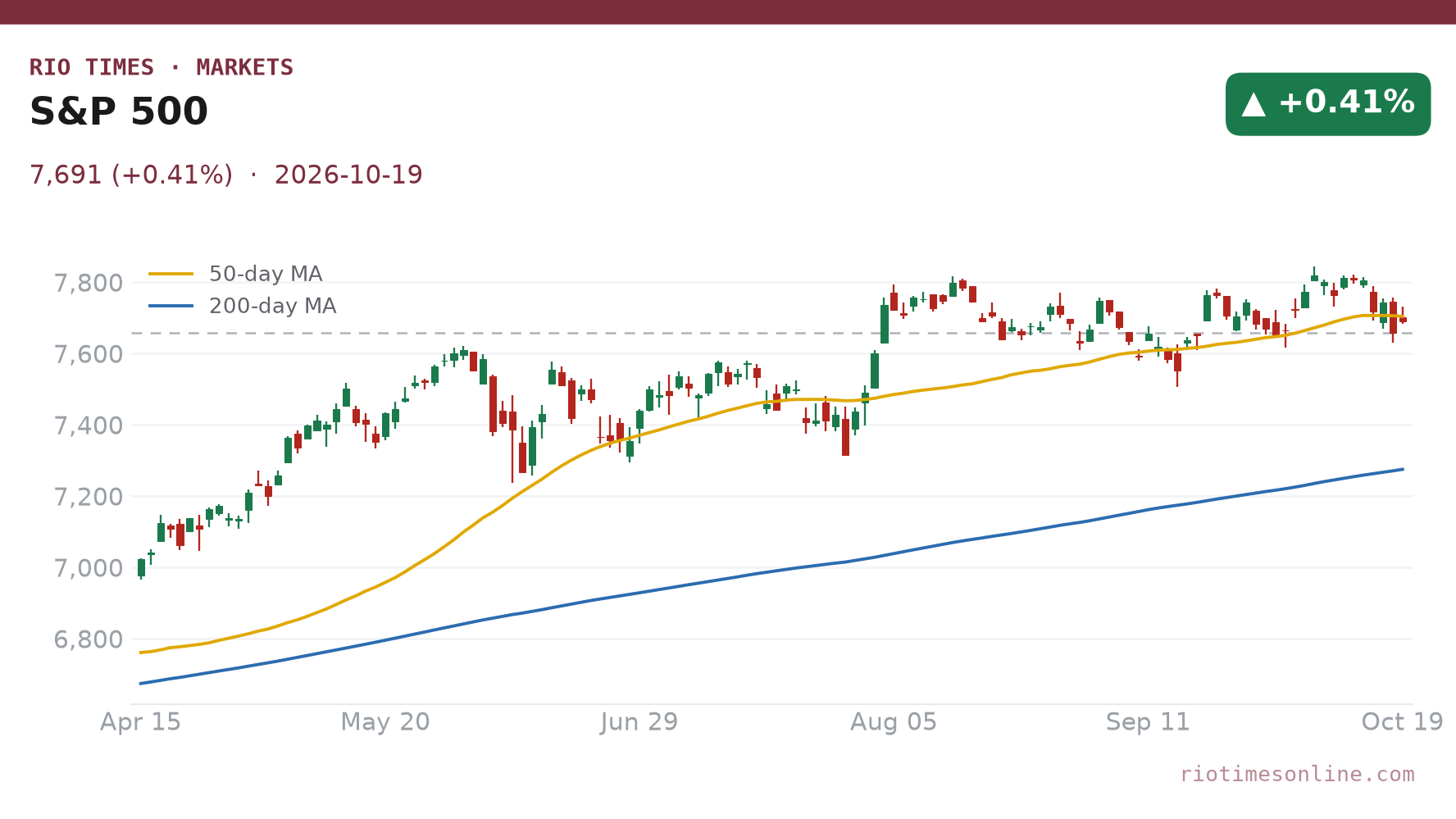Click the RIO TIMES · MARKETS header
This screenshot has height=819, width=1456.
pos(162,67)
